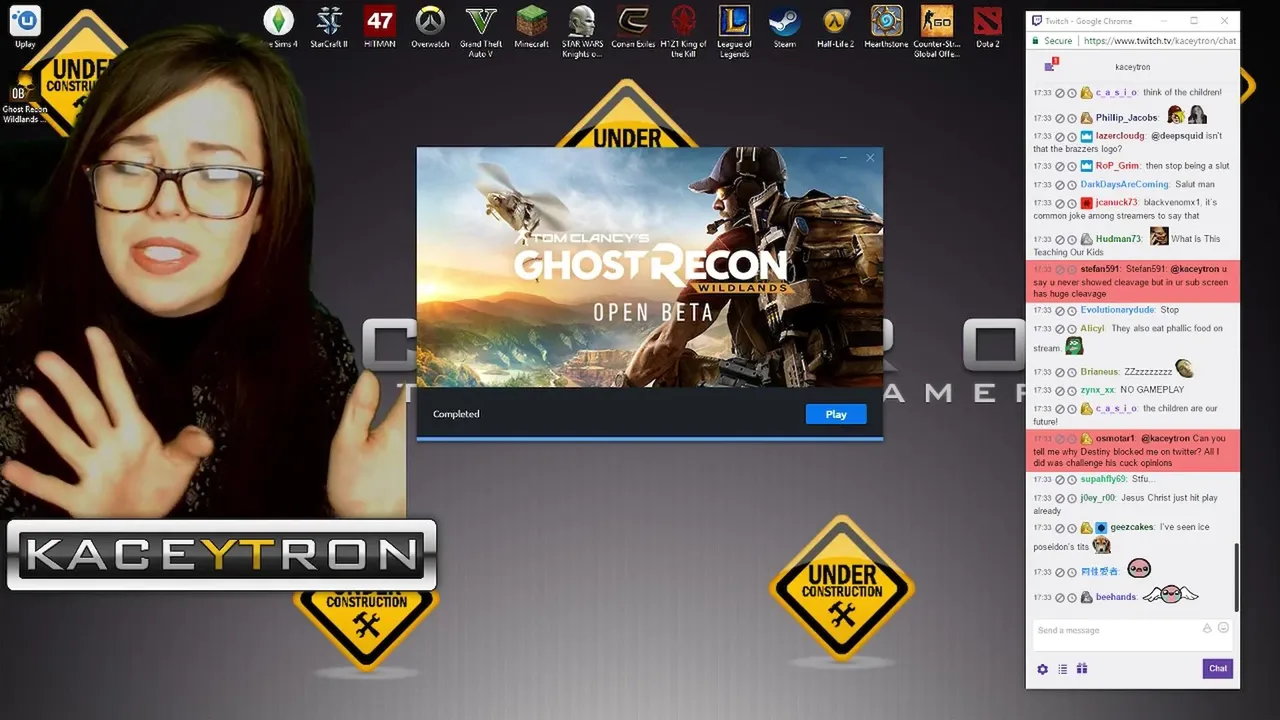Open the Conan Exiles desktop shortcut

(633, 27)
